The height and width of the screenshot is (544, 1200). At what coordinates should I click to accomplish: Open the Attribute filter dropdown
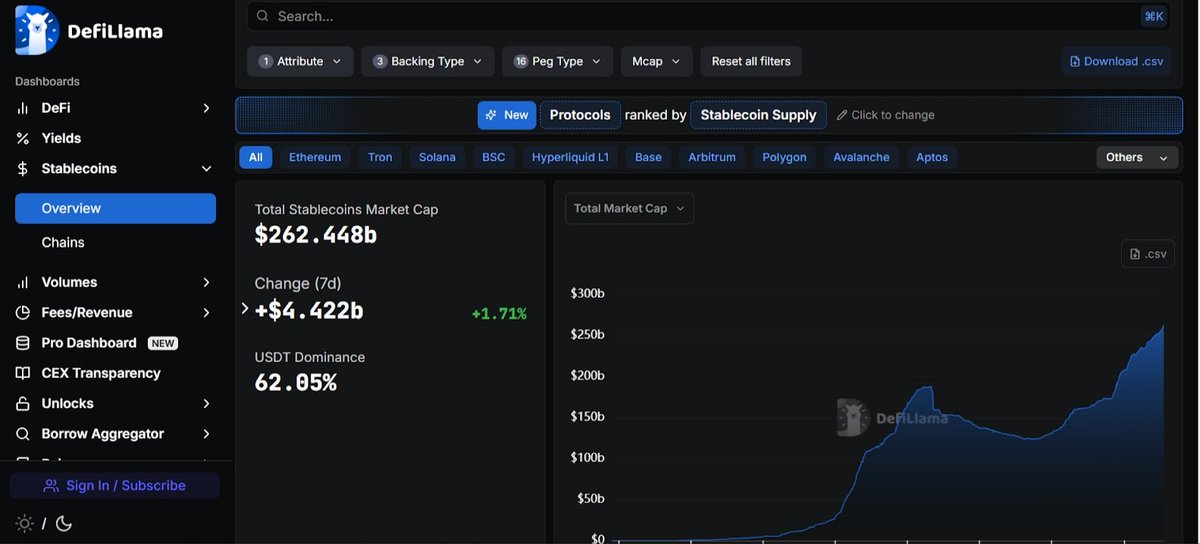(300, 61)
